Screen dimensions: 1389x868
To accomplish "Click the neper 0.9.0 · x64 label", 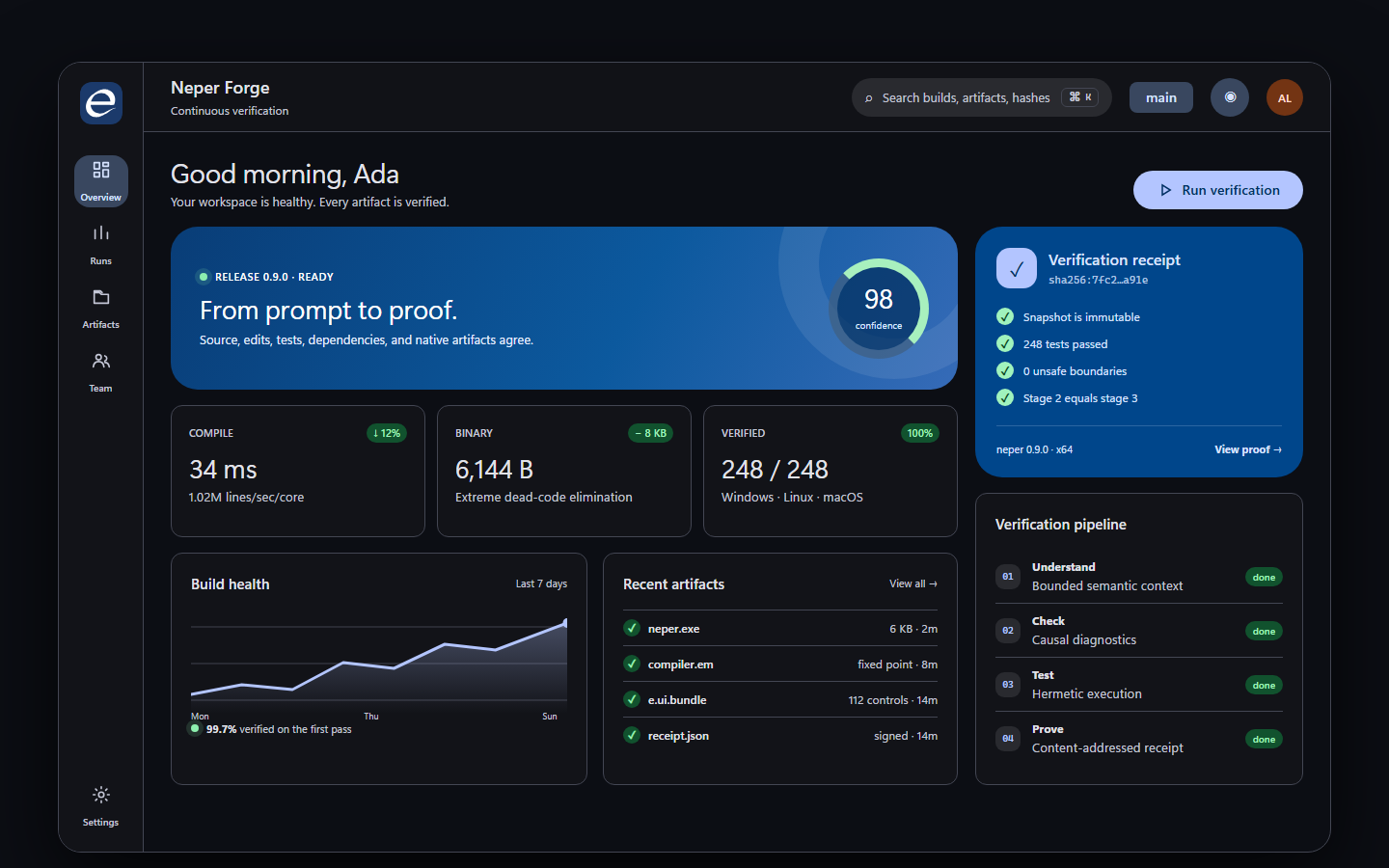I will pos(1034,449).
